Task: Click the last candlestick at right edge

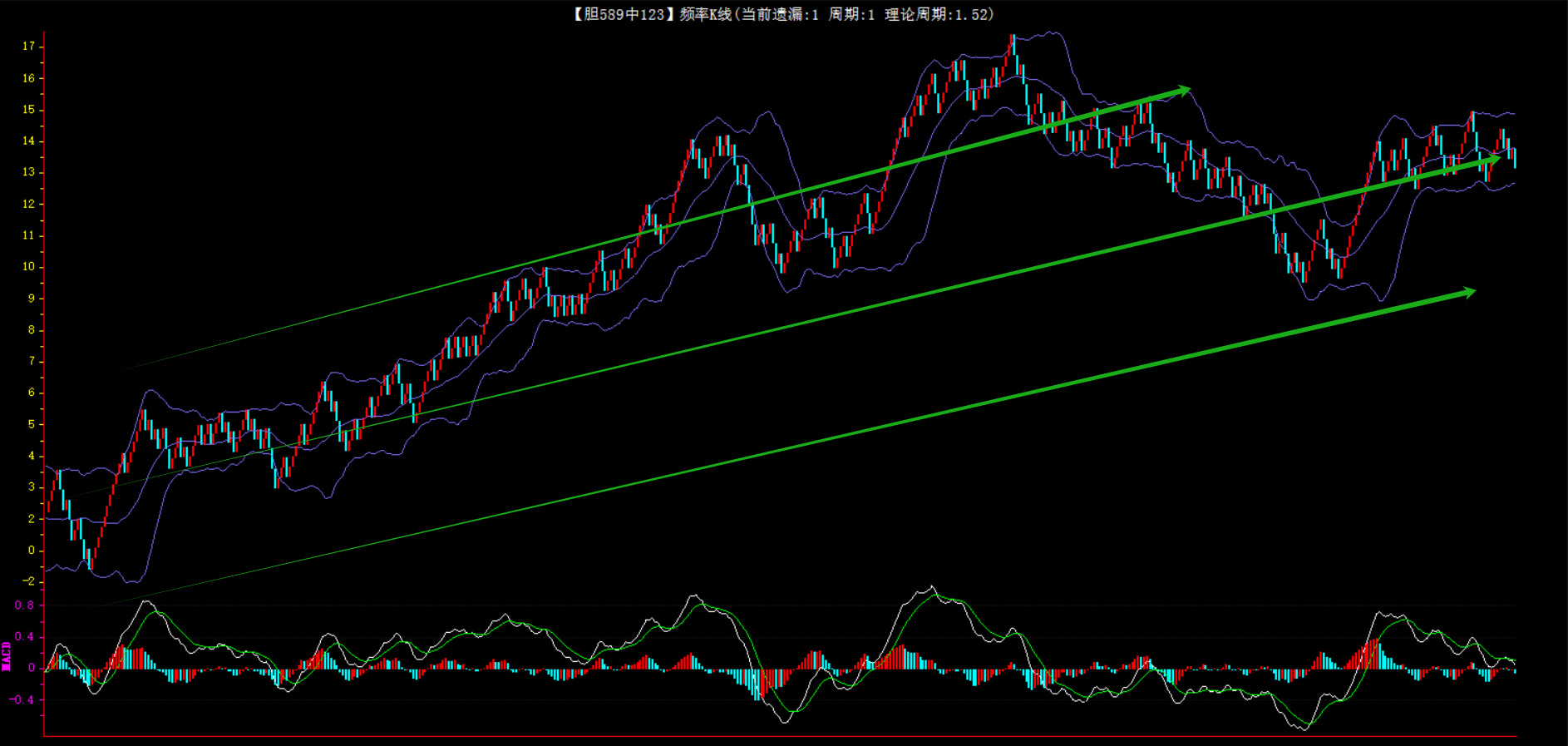Action: pos(1514,157)
